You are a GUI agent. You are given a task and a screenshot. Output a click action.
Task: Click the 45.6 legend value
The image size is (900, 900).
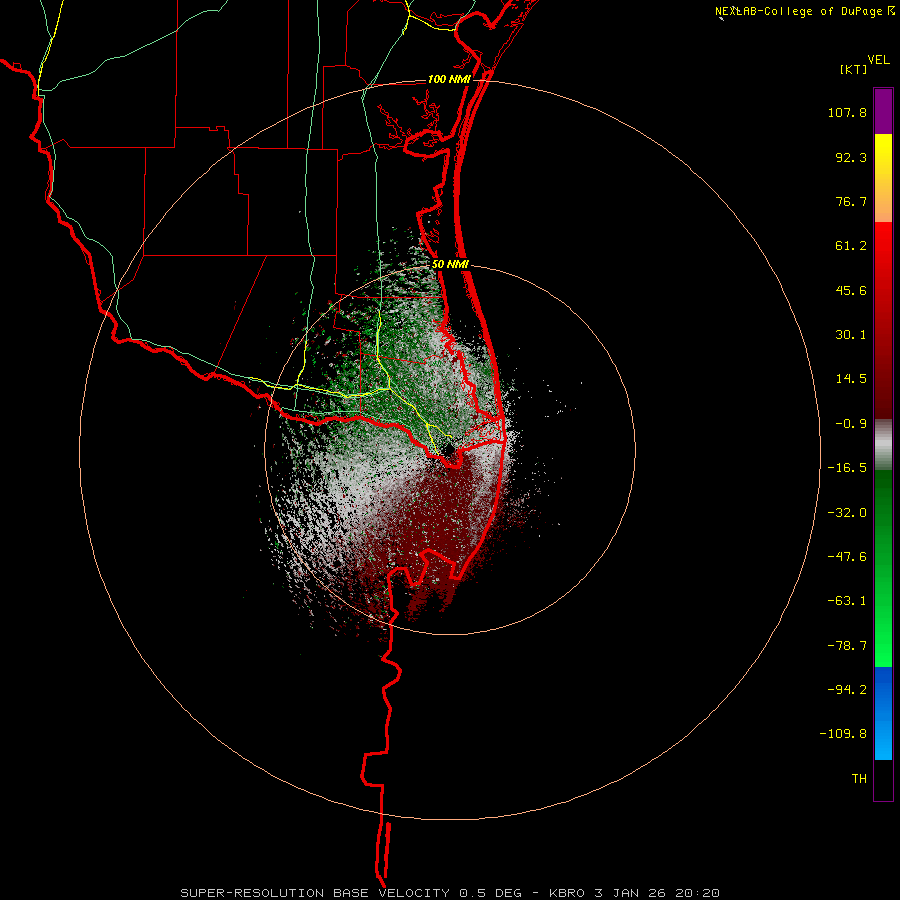pyautogui.click(x=851, y=290)
